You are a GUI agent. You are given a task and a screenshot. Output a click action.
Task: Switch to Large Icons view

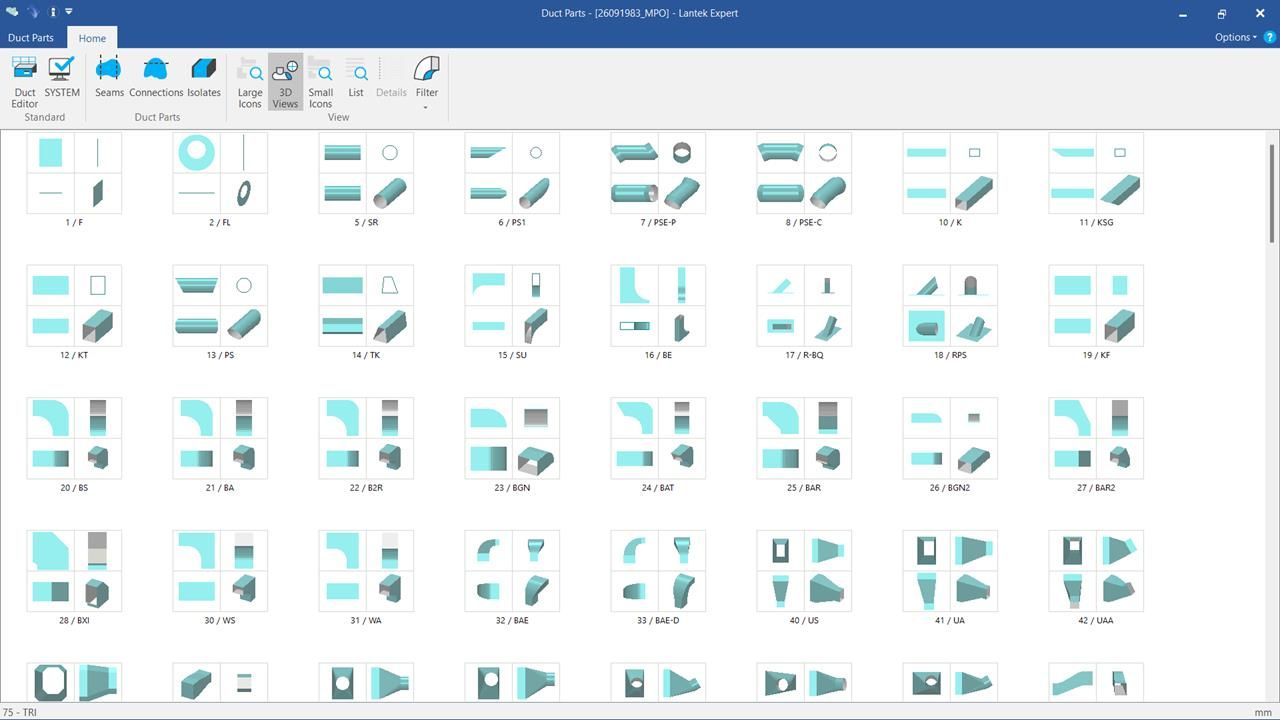pyautogui.click(x=250, y=81)
